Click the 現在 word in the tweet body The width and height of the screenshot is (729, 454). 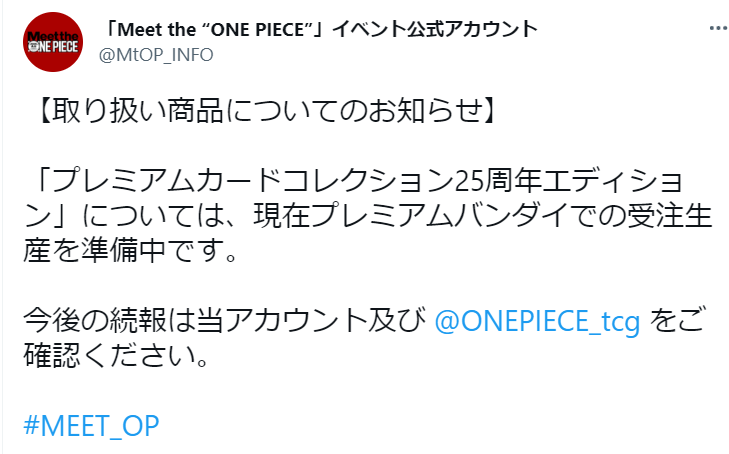(282, 217)
